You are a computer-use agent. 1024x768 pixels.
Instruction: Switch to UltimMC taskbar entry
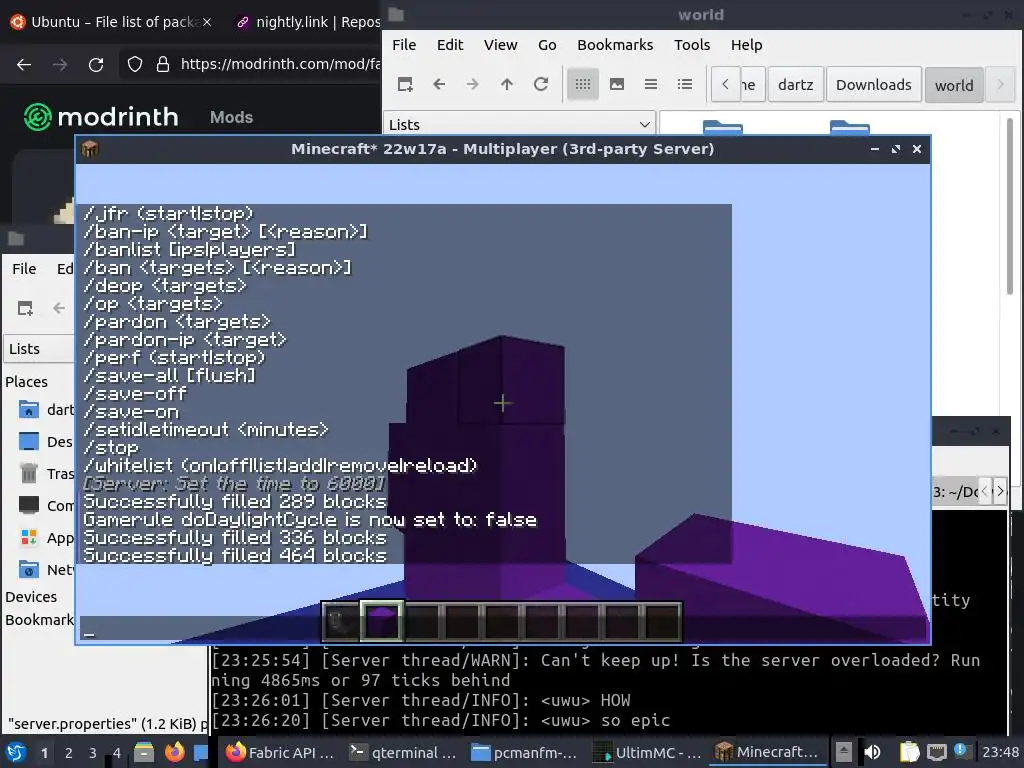(647, 752)
